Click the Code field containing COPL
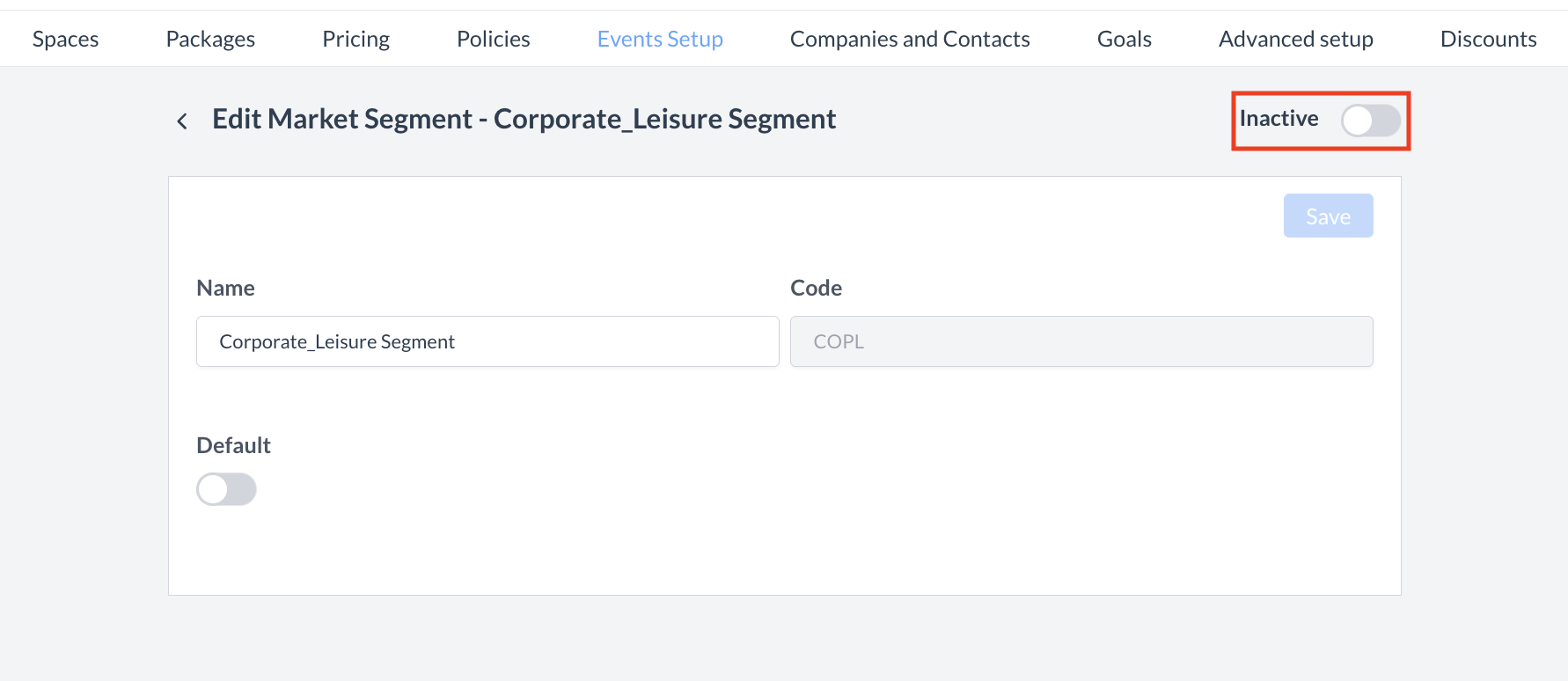This screenshot has height=681, width=1568. tap(1081, 341)
